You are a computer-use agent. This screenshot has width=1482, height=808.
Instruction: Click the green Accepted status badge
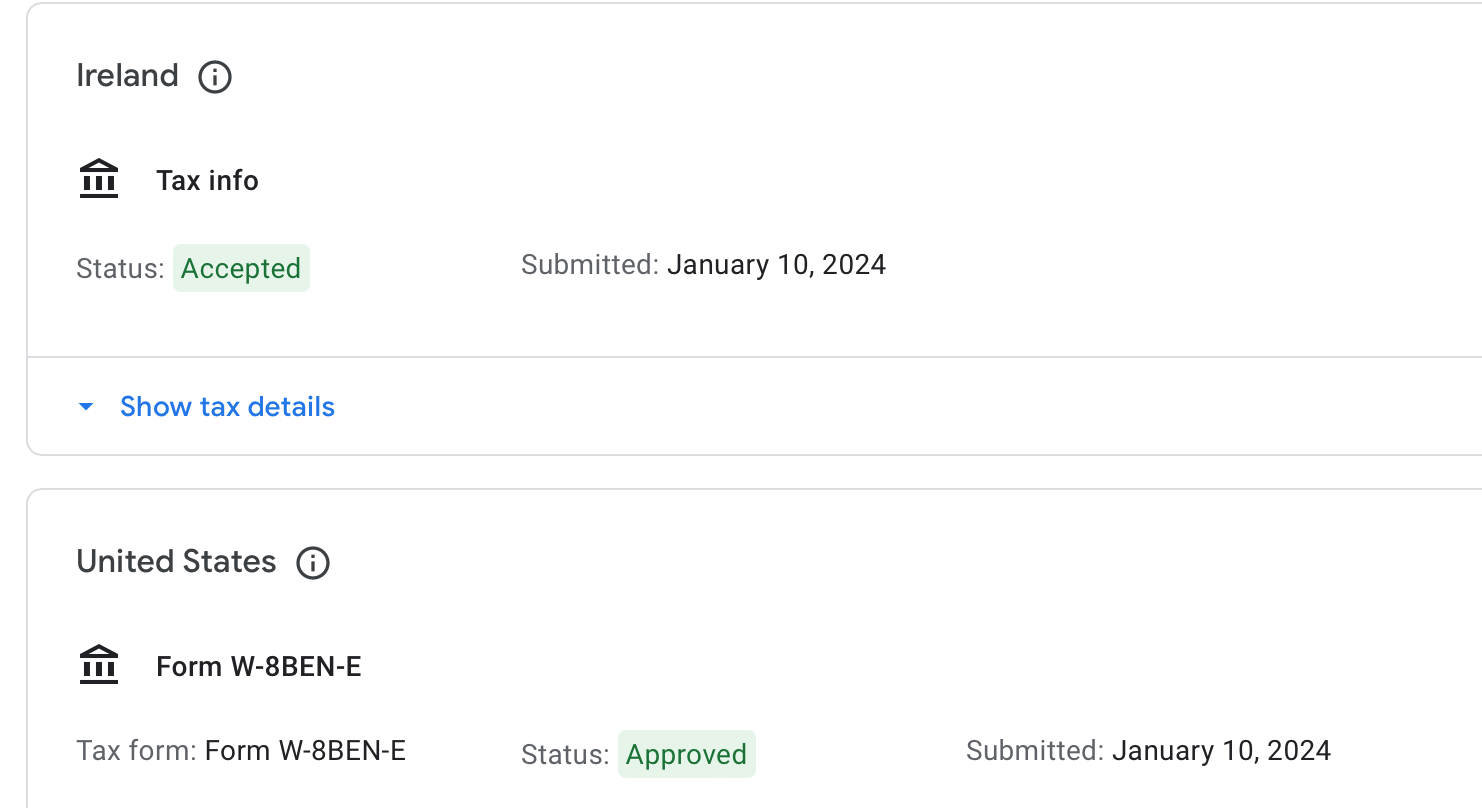click(x=241, y=268)
